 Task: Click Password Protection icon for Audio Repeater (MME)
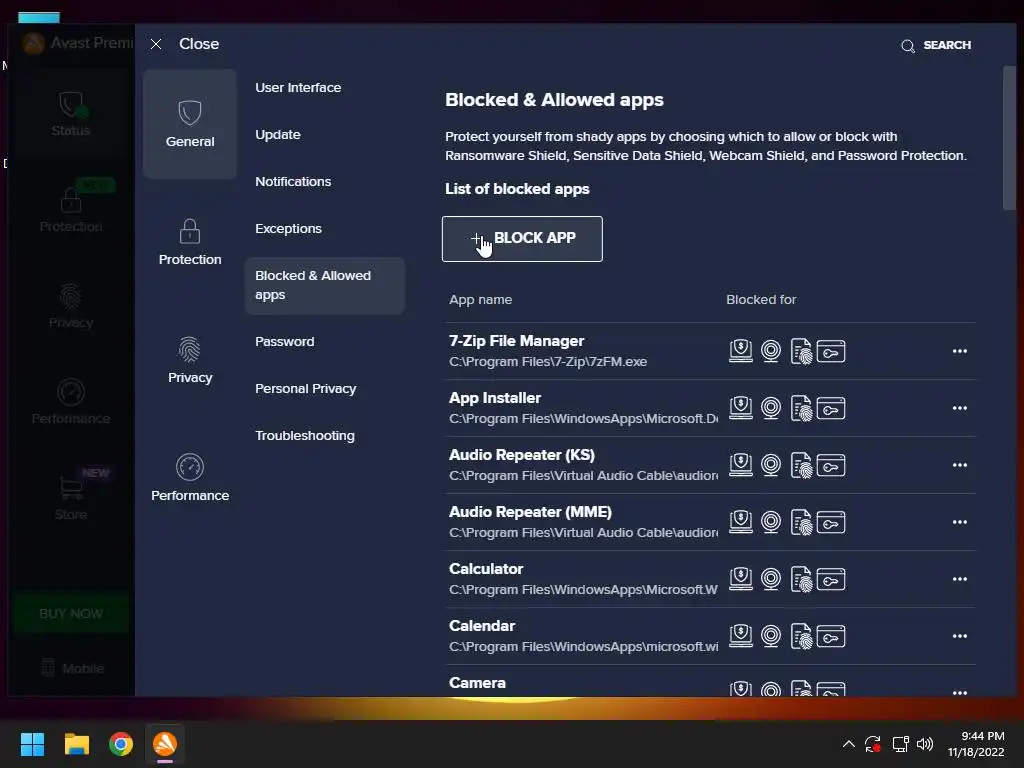(x=831, y=521)
